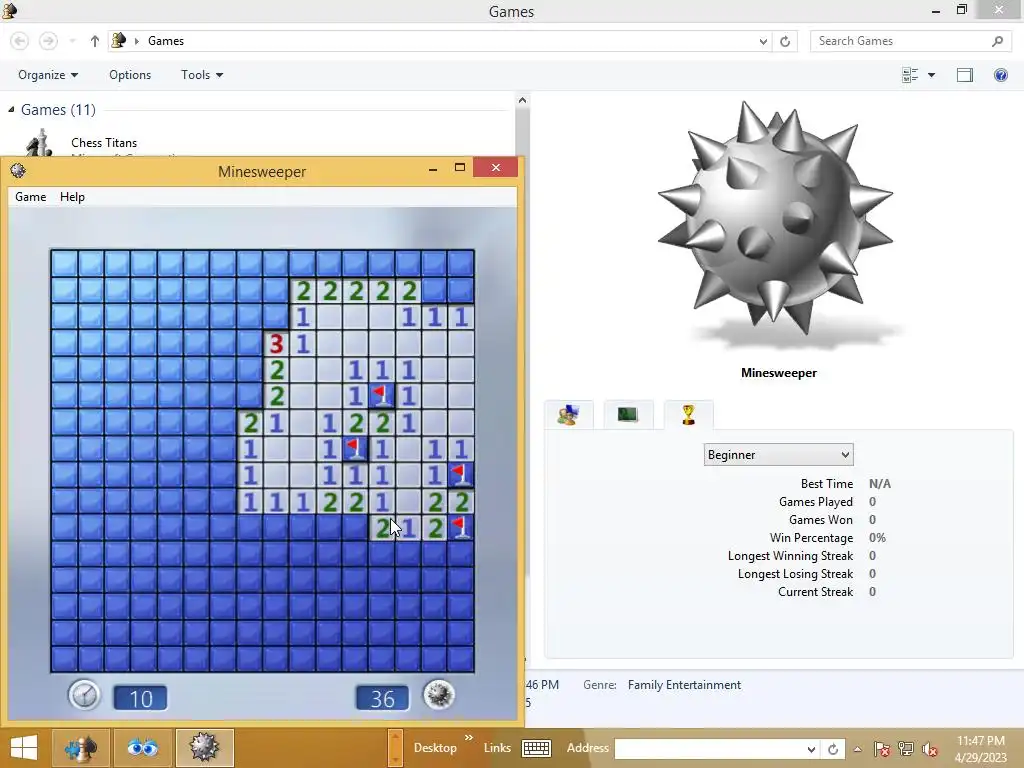The width and height of the screenshot is (1024, 768).
Task: Switch to the statistics trophy tab
Action: point(688,415)
